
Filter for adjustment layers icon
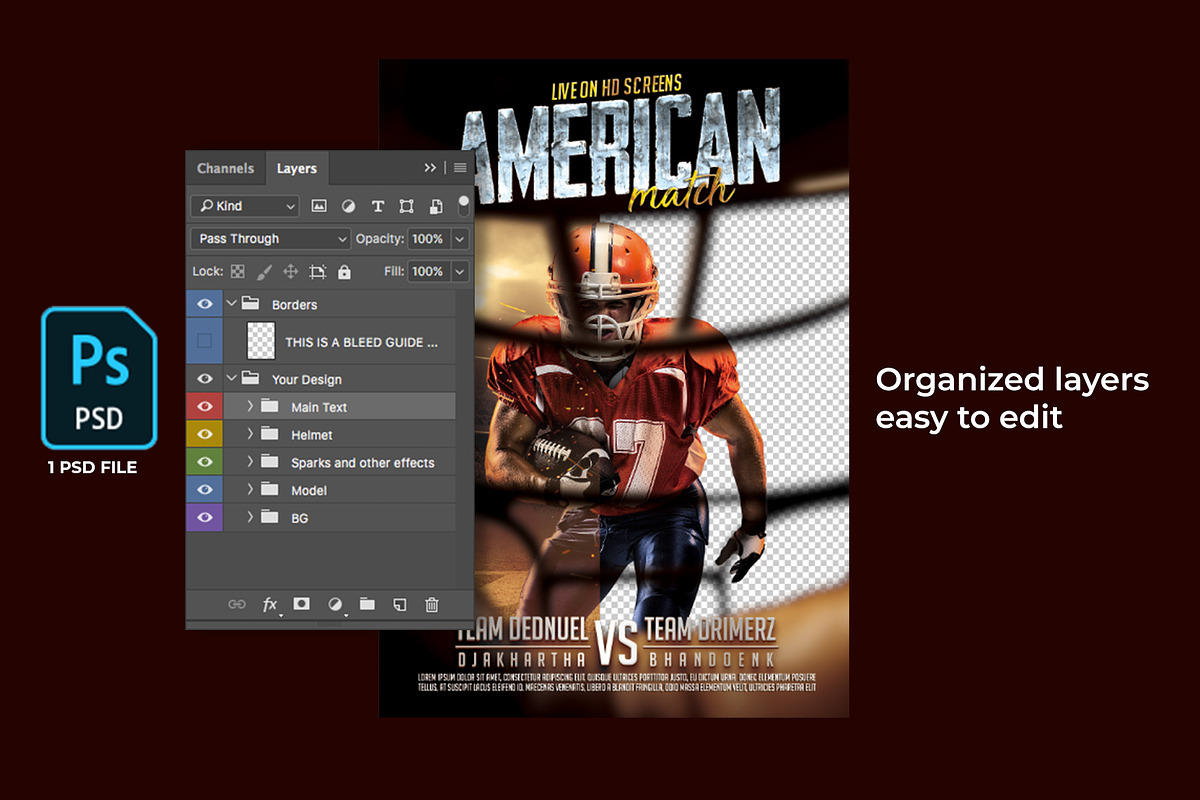click(x=348, y=206)
